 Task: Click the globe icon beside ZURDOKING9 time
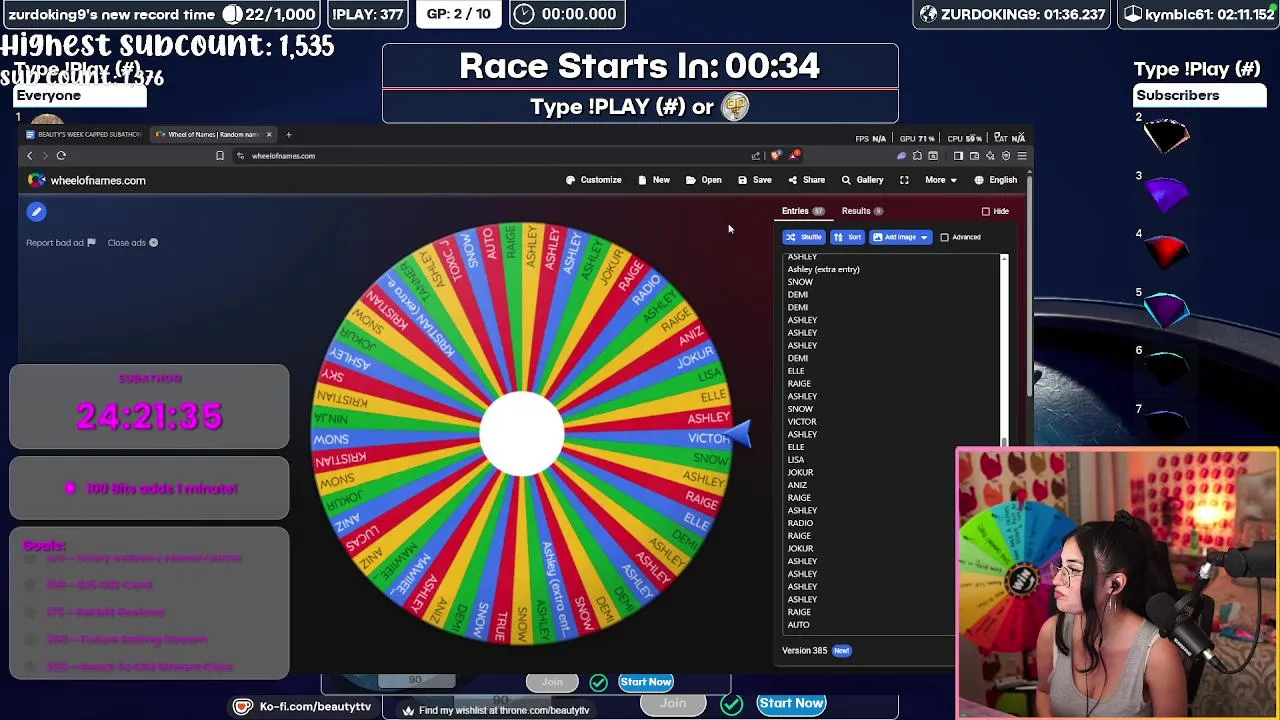[928, 14]
